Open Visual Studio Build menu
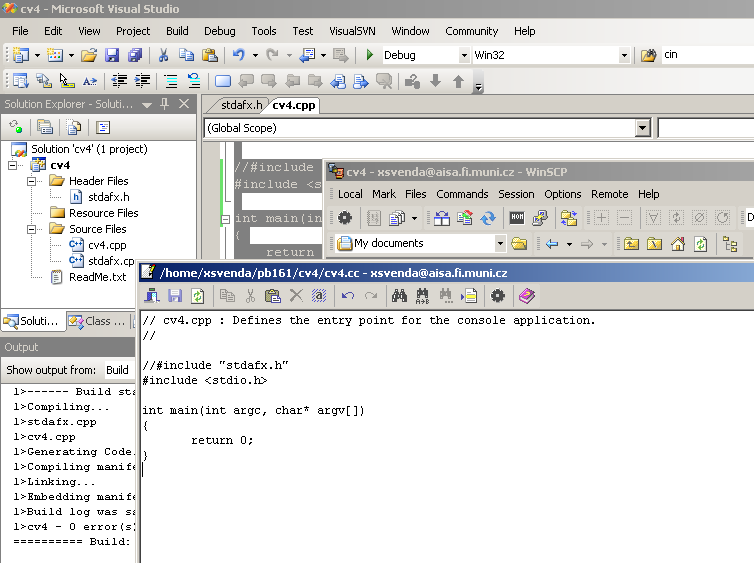Image resolution: width=754 pixels, height=563 pixels. (177, 31)
